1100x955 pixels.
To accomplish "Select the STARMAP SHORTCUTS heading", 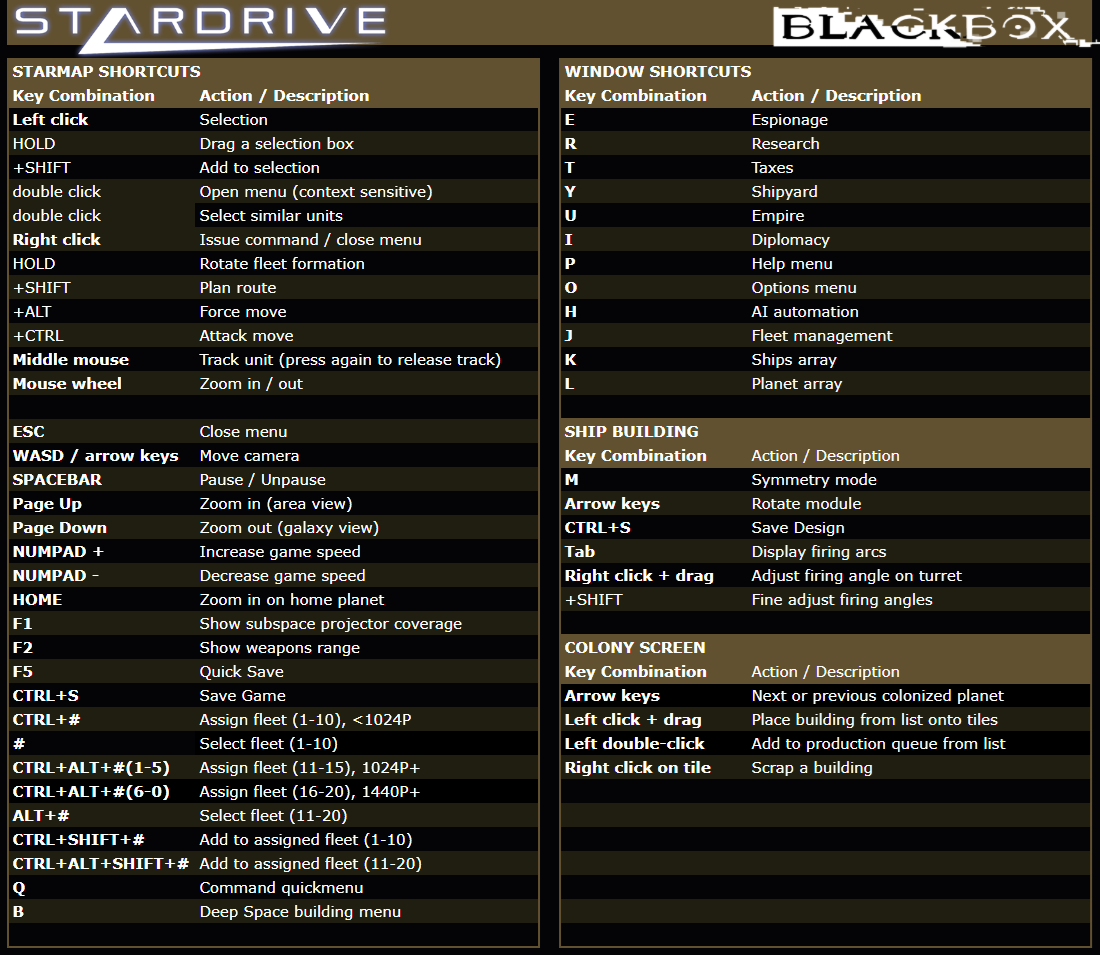I will click(x=107, y=72).
